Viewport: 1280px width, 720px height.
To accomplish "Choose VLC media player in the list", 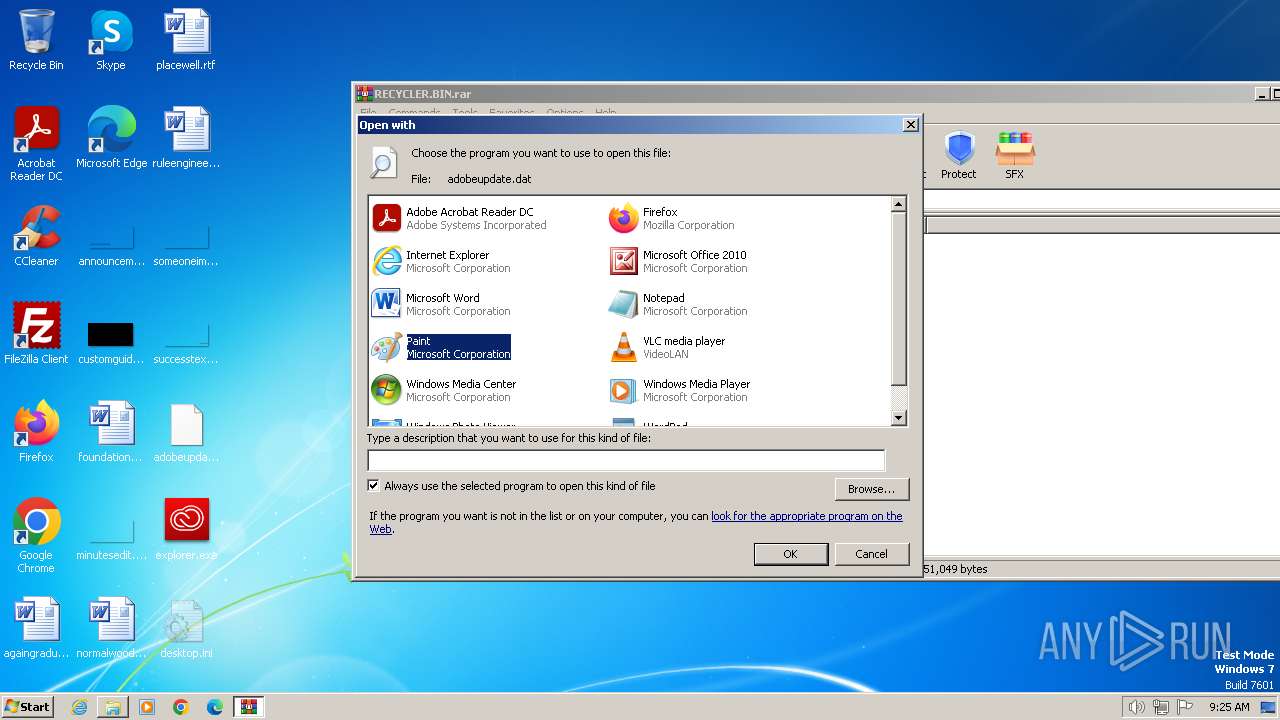I will pos(667,347).
